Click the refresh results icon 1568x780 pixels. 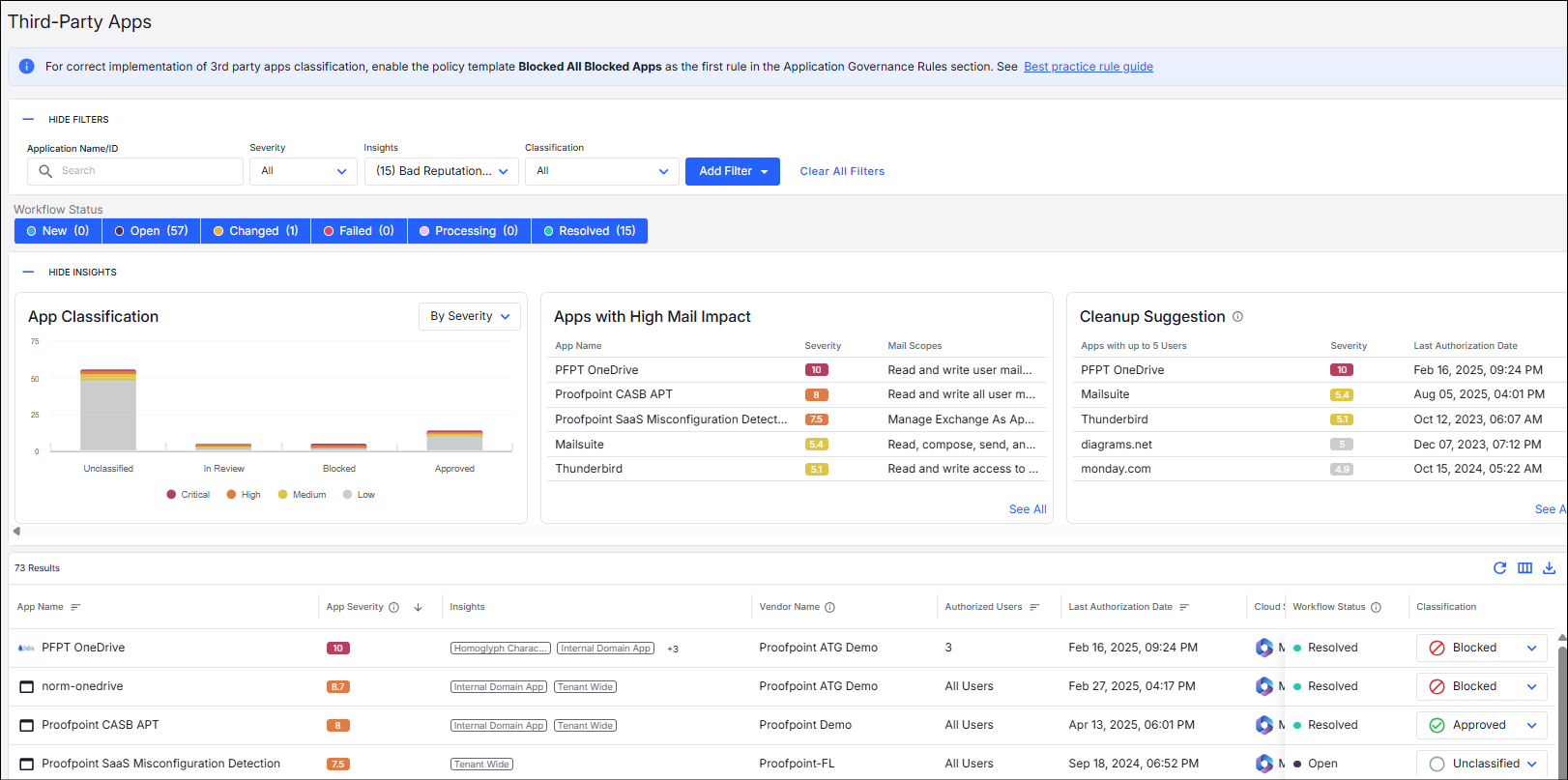(x=1499, y=568)
